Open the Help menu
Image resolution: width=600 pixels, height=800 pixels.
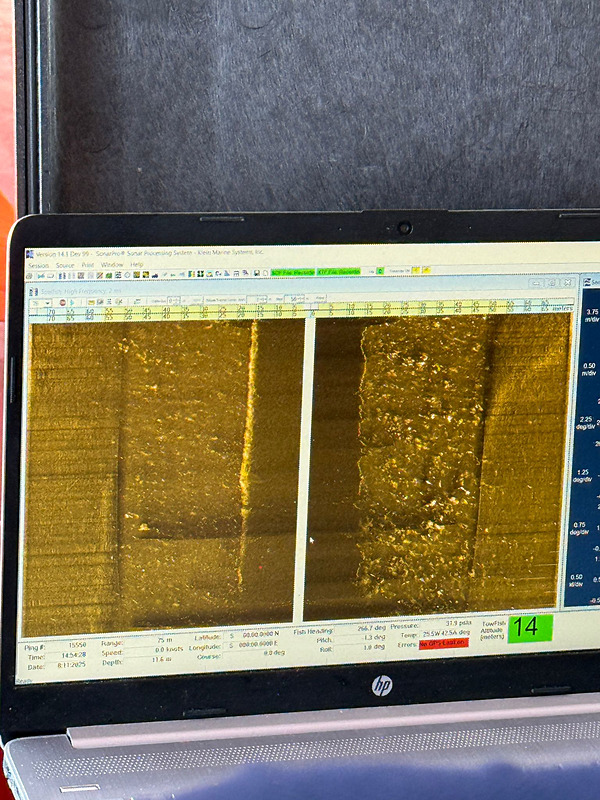[137, 265]
